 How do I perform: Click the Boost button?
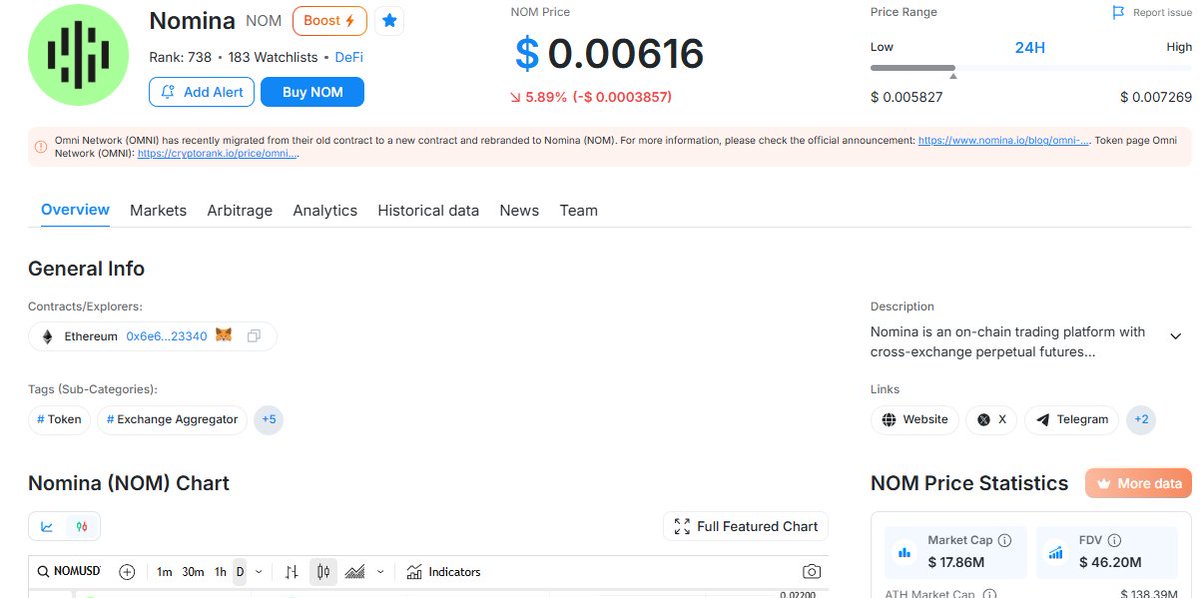point(329,20)
